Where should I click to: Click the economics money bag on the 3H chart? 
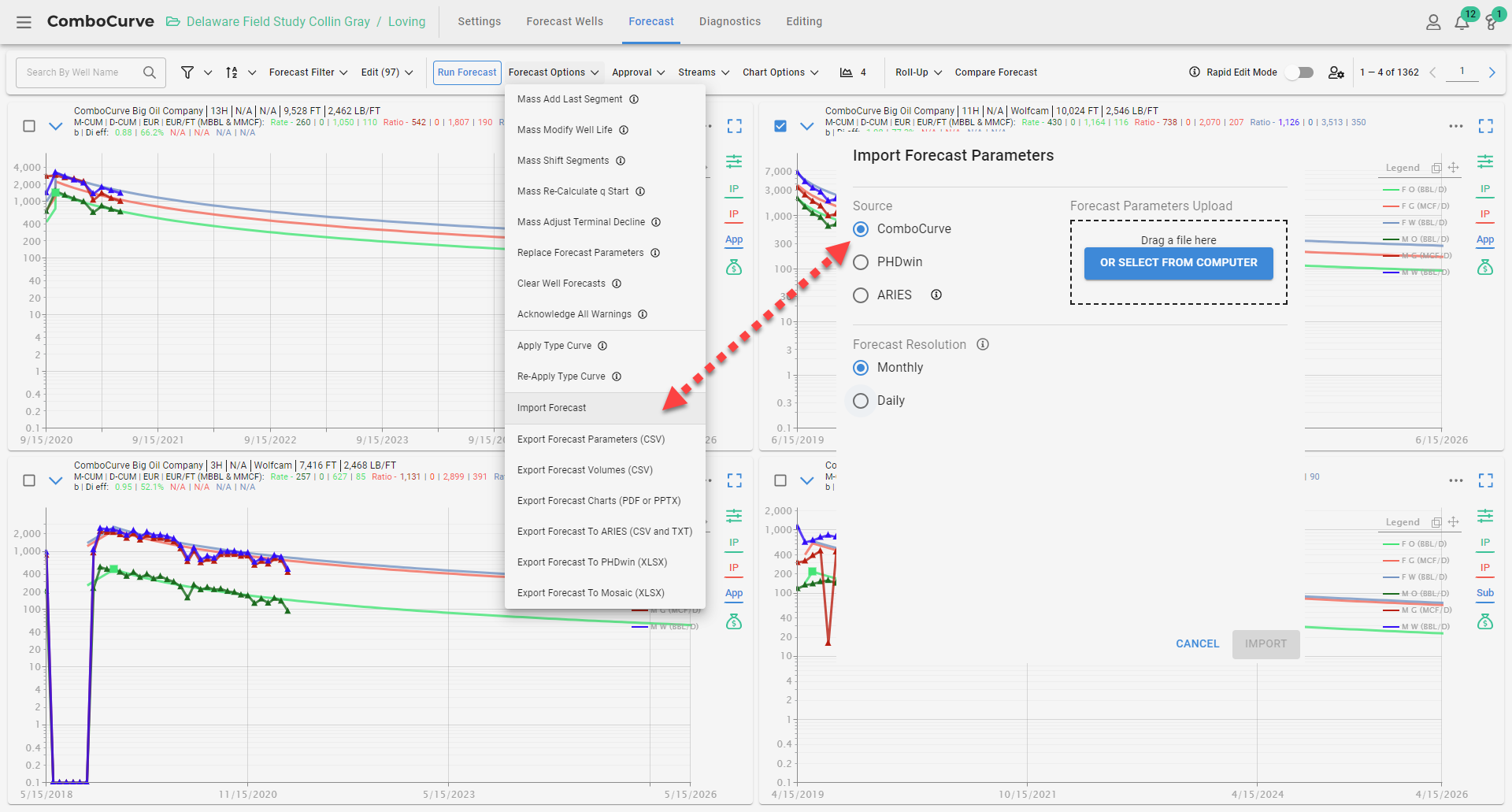734,622
